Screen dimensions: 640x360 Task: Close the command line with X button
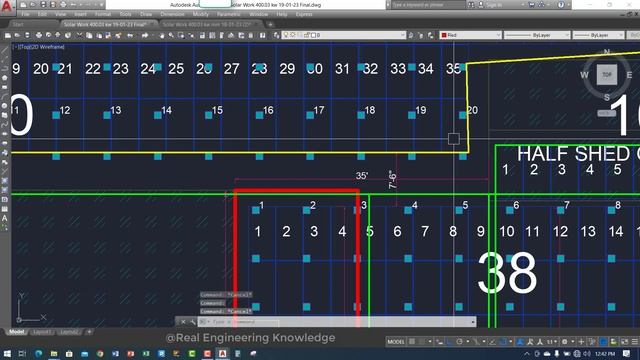[x=183, y=322]
